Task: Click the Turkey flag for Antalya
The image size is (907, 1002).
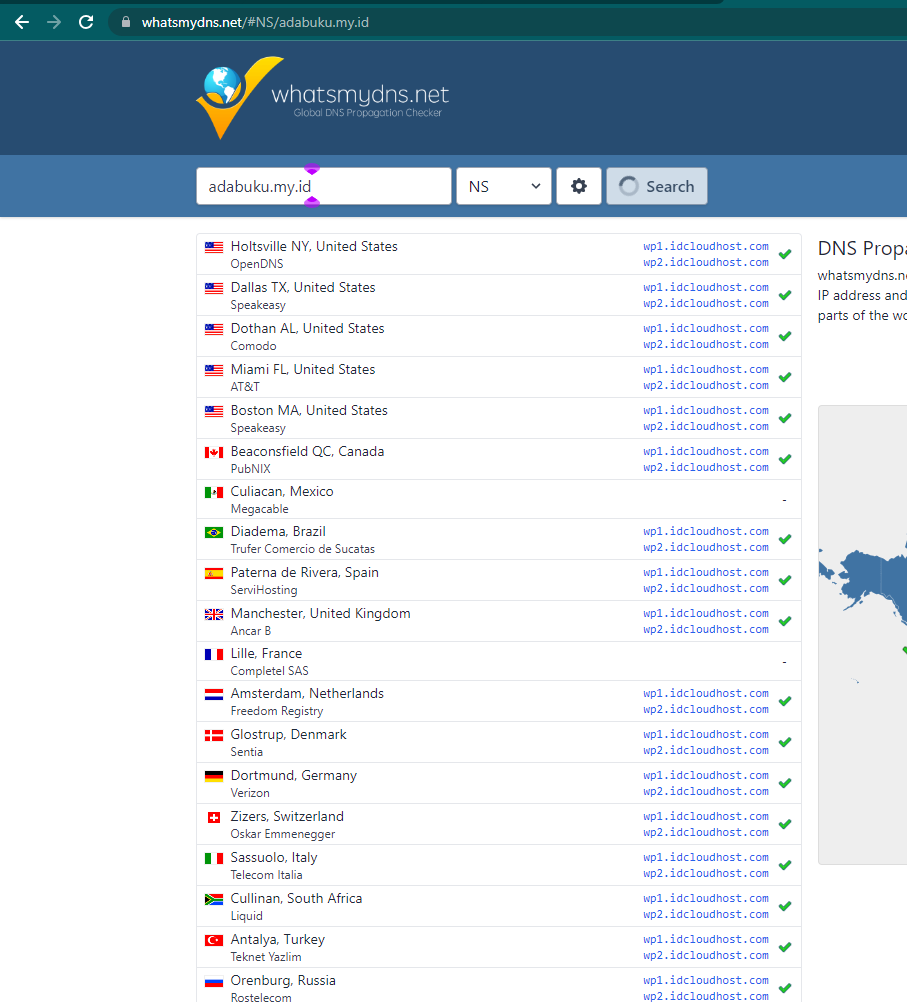Action: pos(213,940)
